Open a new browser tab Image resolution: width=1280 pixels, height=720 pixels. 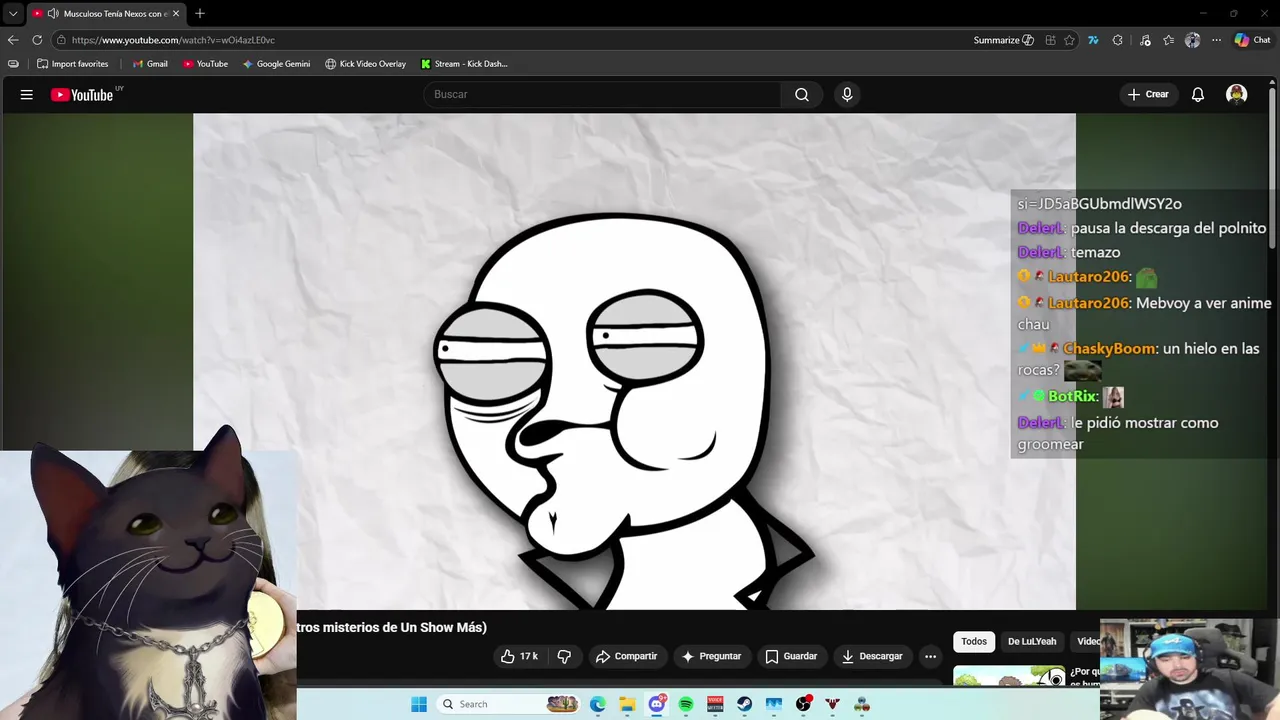pyautogui.click(x=200, y=13)
